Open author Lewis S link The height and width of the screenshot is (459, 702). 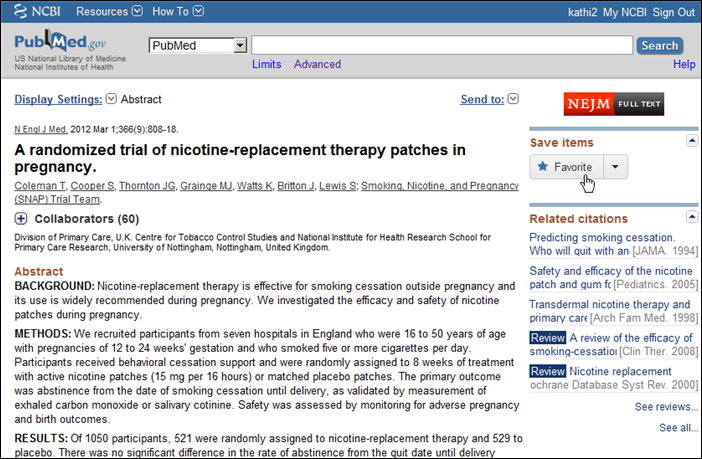(x=338, y=185)
